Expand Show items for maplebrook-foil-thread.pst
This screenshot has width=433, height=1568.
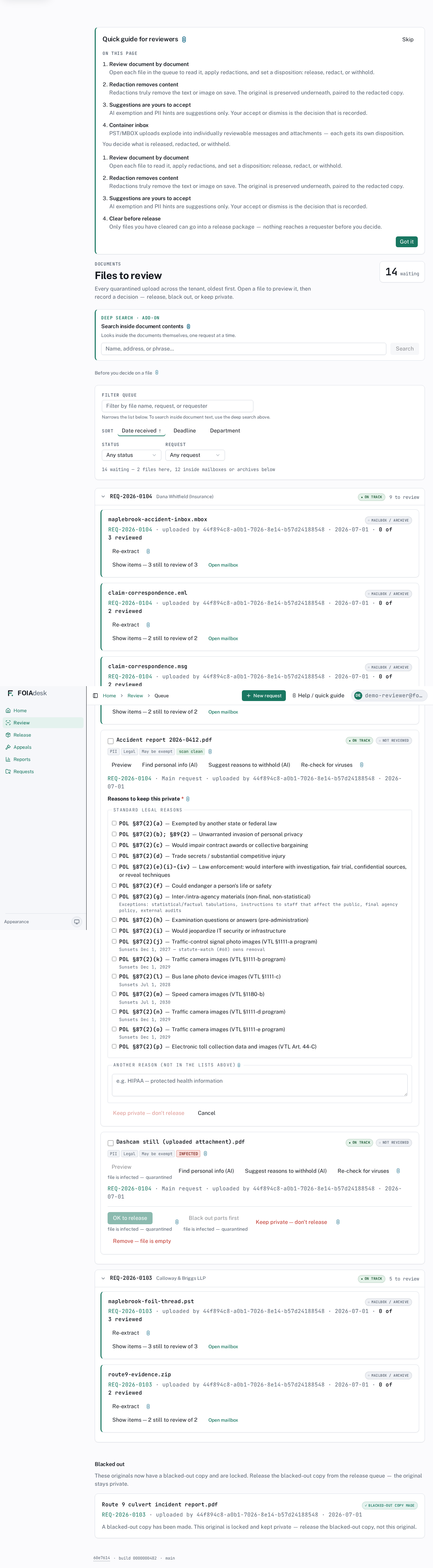pyautogui.click(x=155, y=1347)
